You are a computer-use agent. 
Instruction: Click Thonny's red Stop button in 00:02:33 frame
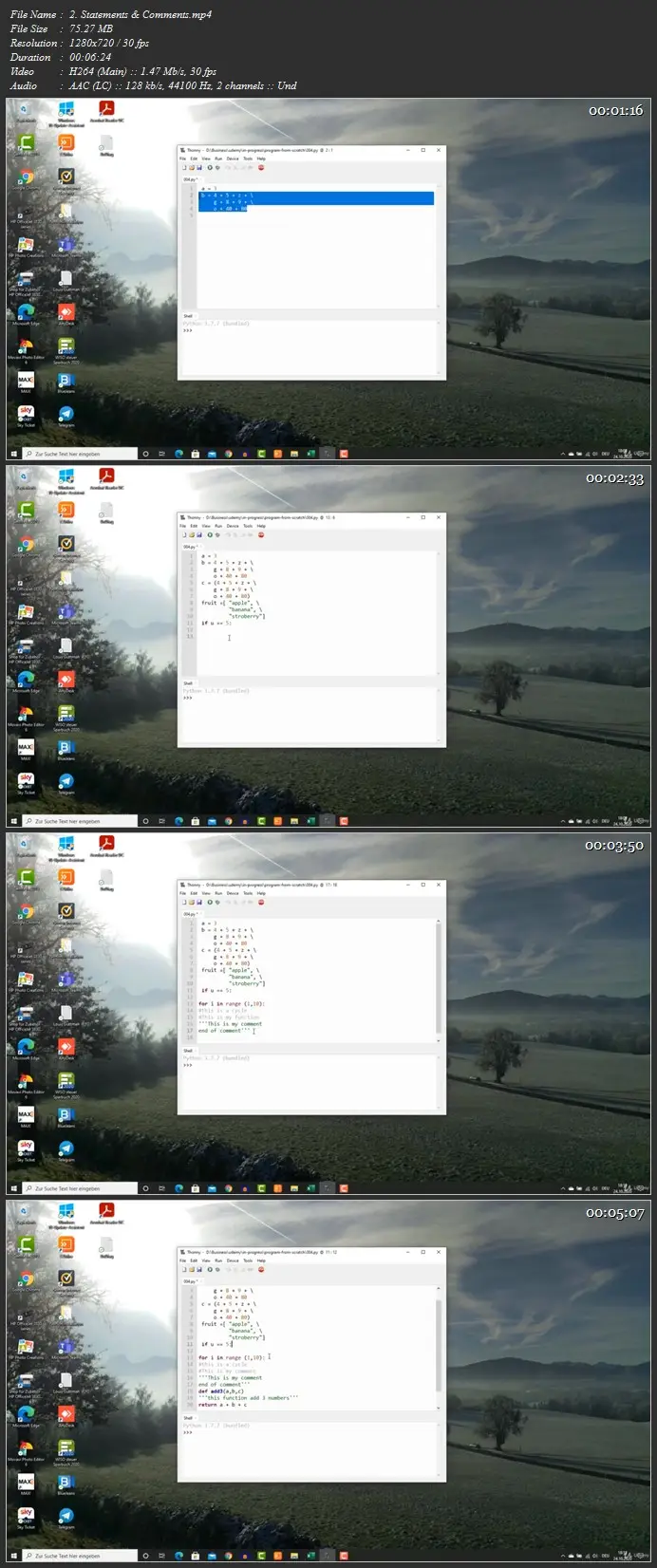[x=261, y=534]
